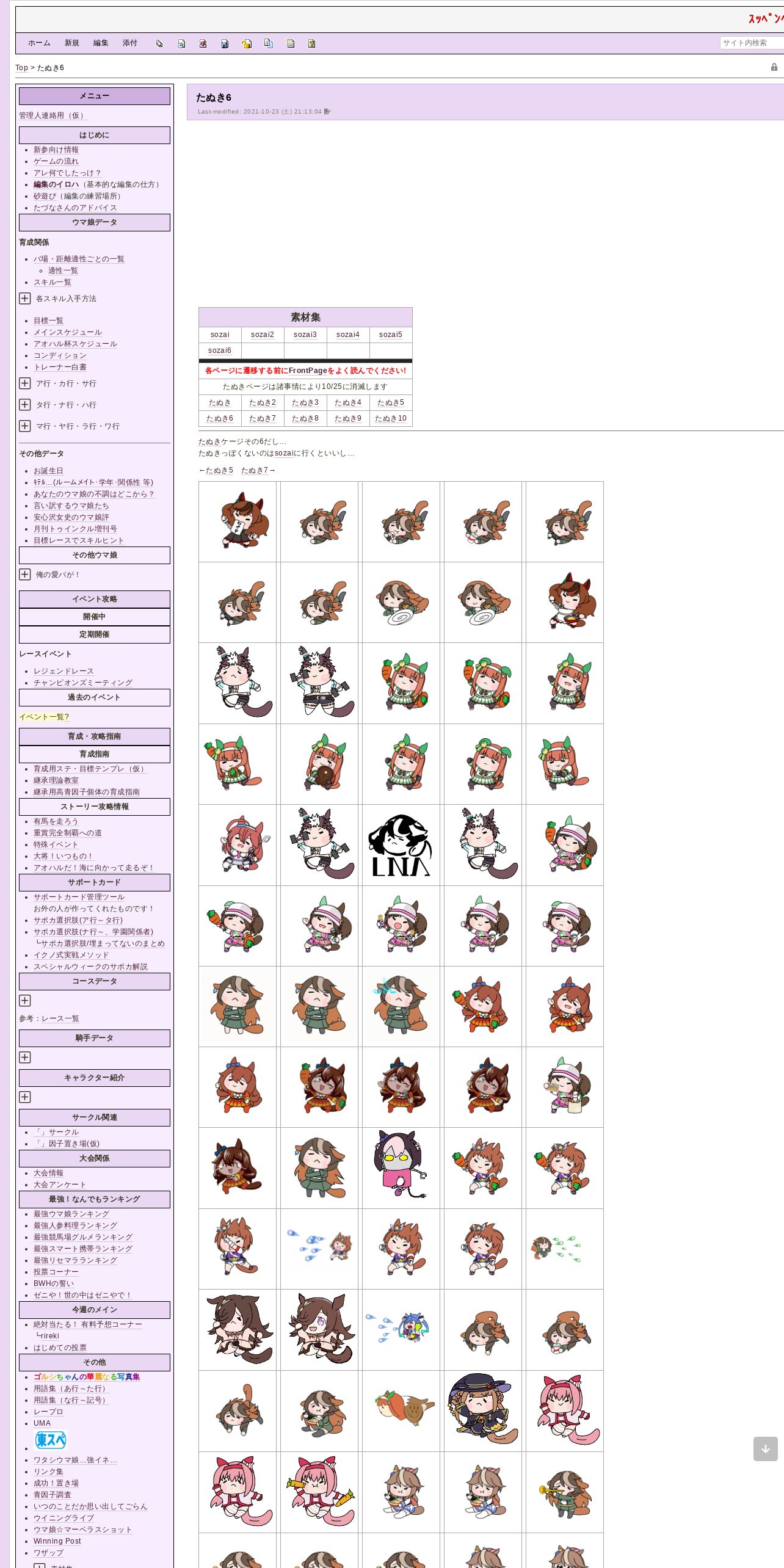Open the ゴルシちゃんの華麗なる写真集 rainbow link
Viewport: 784px width, 1568px height.
(87, 1377)
